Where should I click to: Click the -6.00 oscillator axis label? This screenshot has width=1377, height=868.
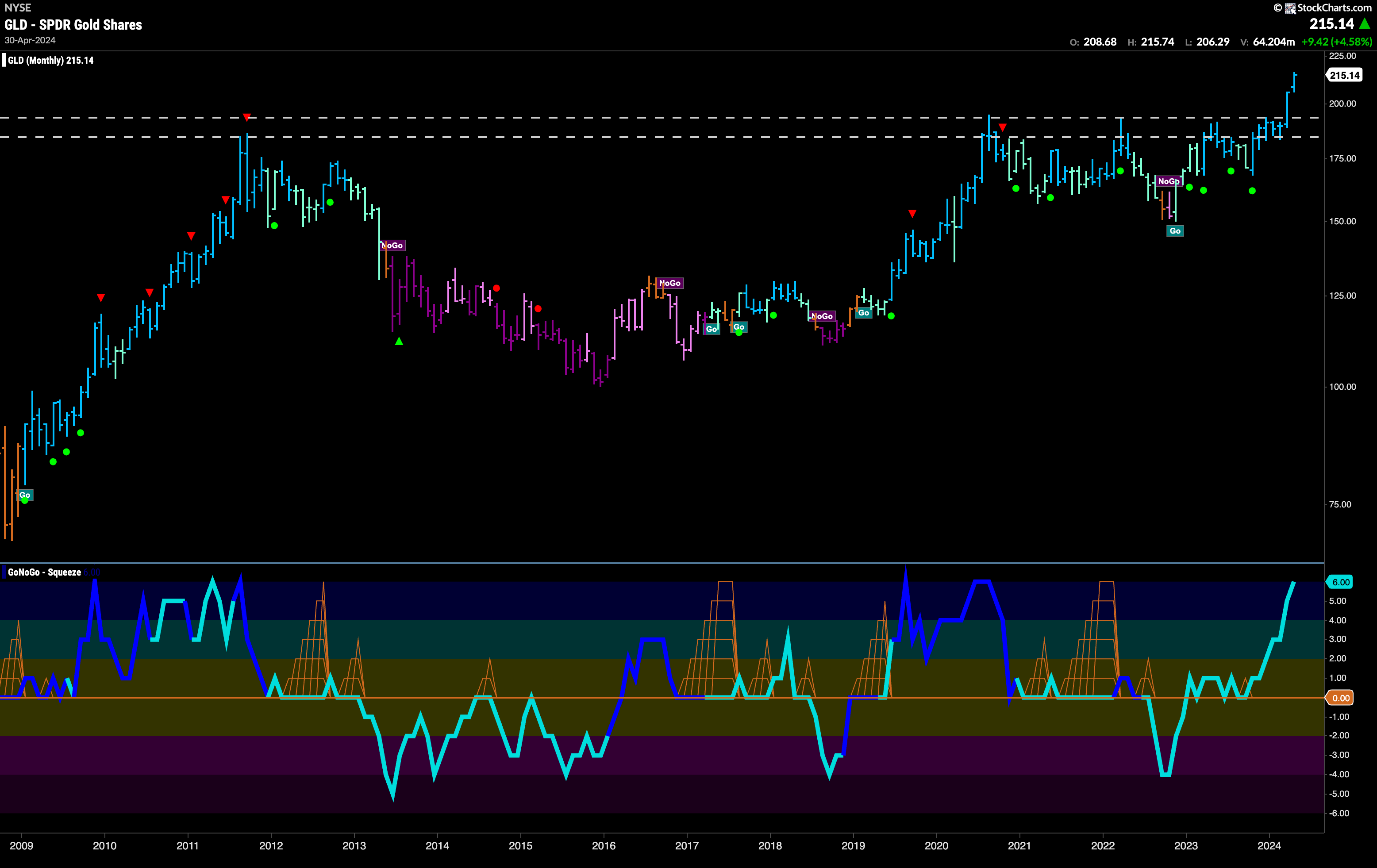tap(1339, 813)
